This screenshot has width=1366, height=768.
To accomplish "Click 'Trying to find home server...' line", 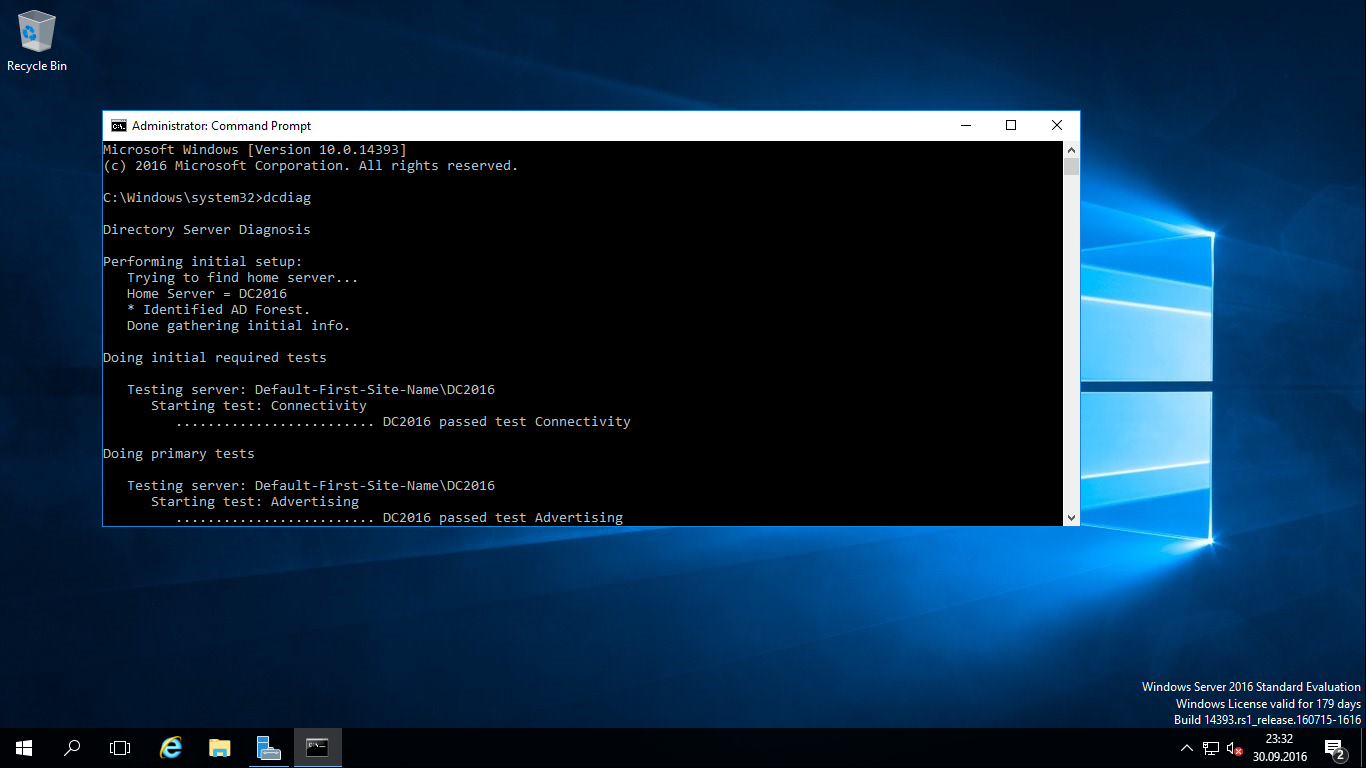I will (243, 278).
